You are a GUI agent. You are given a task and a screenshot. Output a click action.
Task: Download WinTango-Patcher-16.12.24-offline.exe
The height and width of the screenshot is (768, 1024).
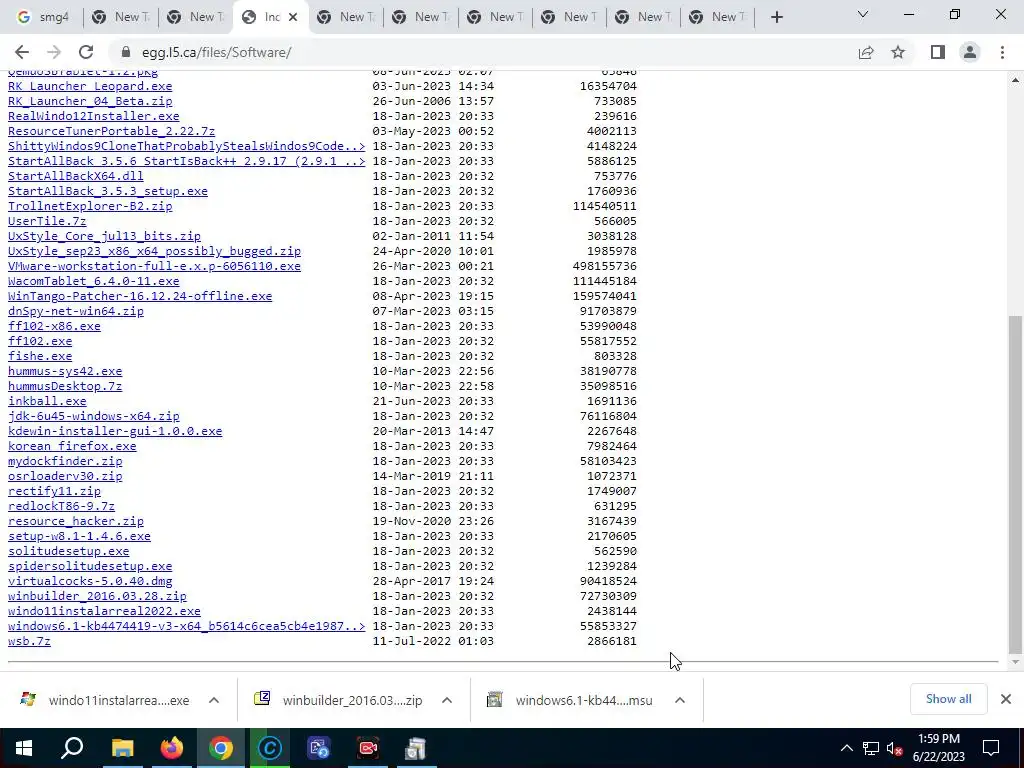click(140, 296)
